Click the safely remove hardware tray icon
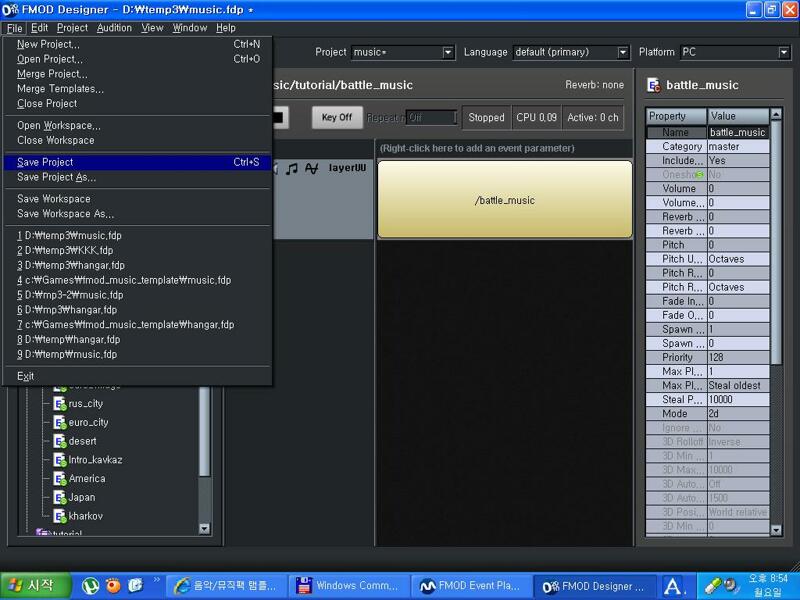800x600 pixels. tap(713, 586)
